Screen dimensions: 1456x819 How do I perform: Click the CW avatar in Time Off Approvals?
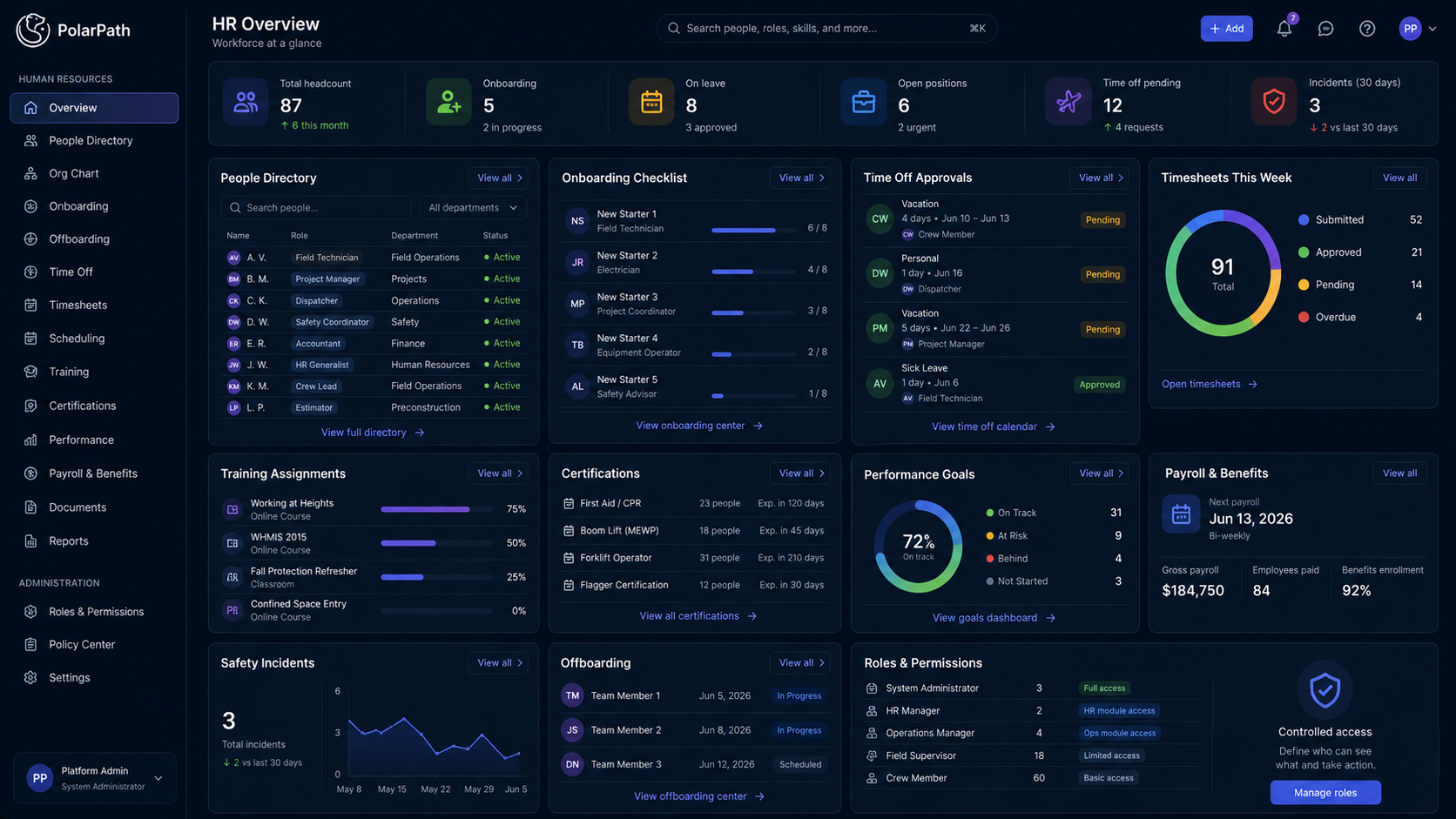880,219
